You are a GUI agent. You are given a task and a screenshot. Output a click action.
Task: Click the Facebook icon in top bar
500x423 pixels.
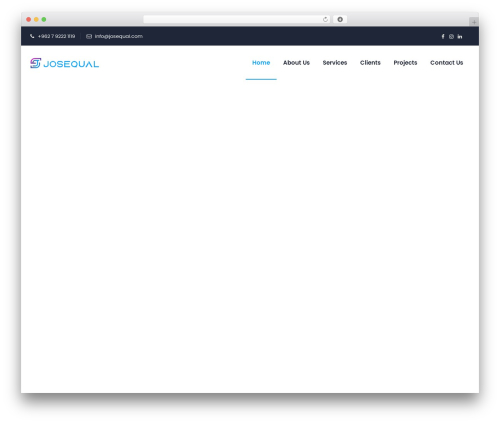click(443, 36)
